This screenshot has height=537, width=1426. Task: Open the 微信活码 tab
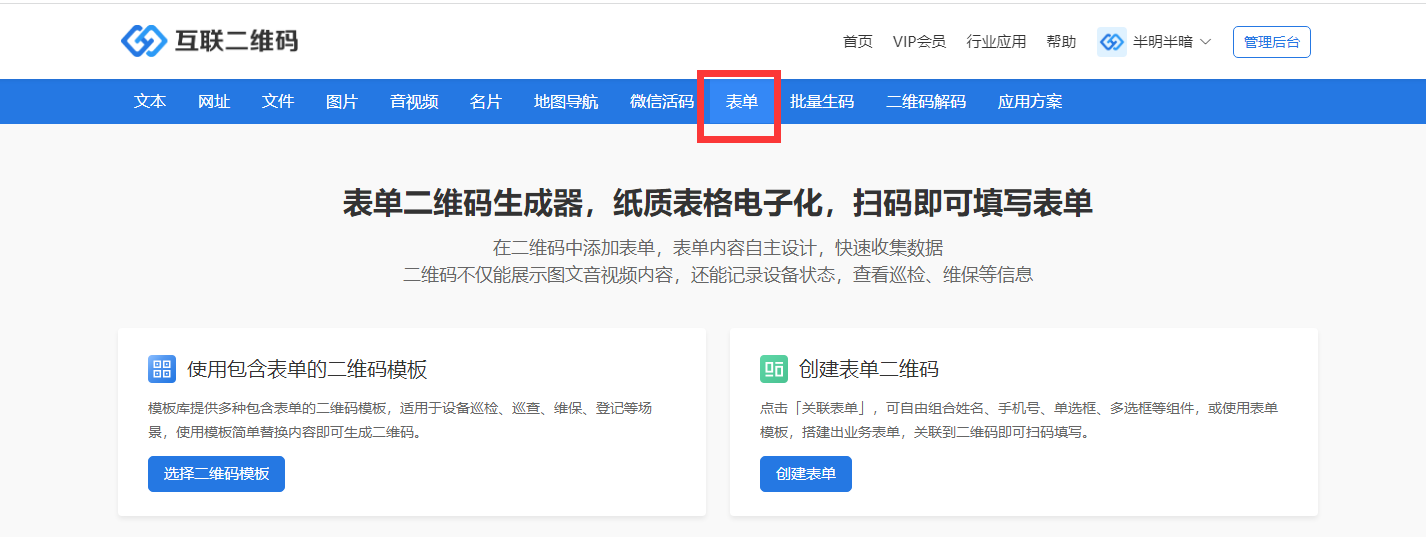coord(662,101)
